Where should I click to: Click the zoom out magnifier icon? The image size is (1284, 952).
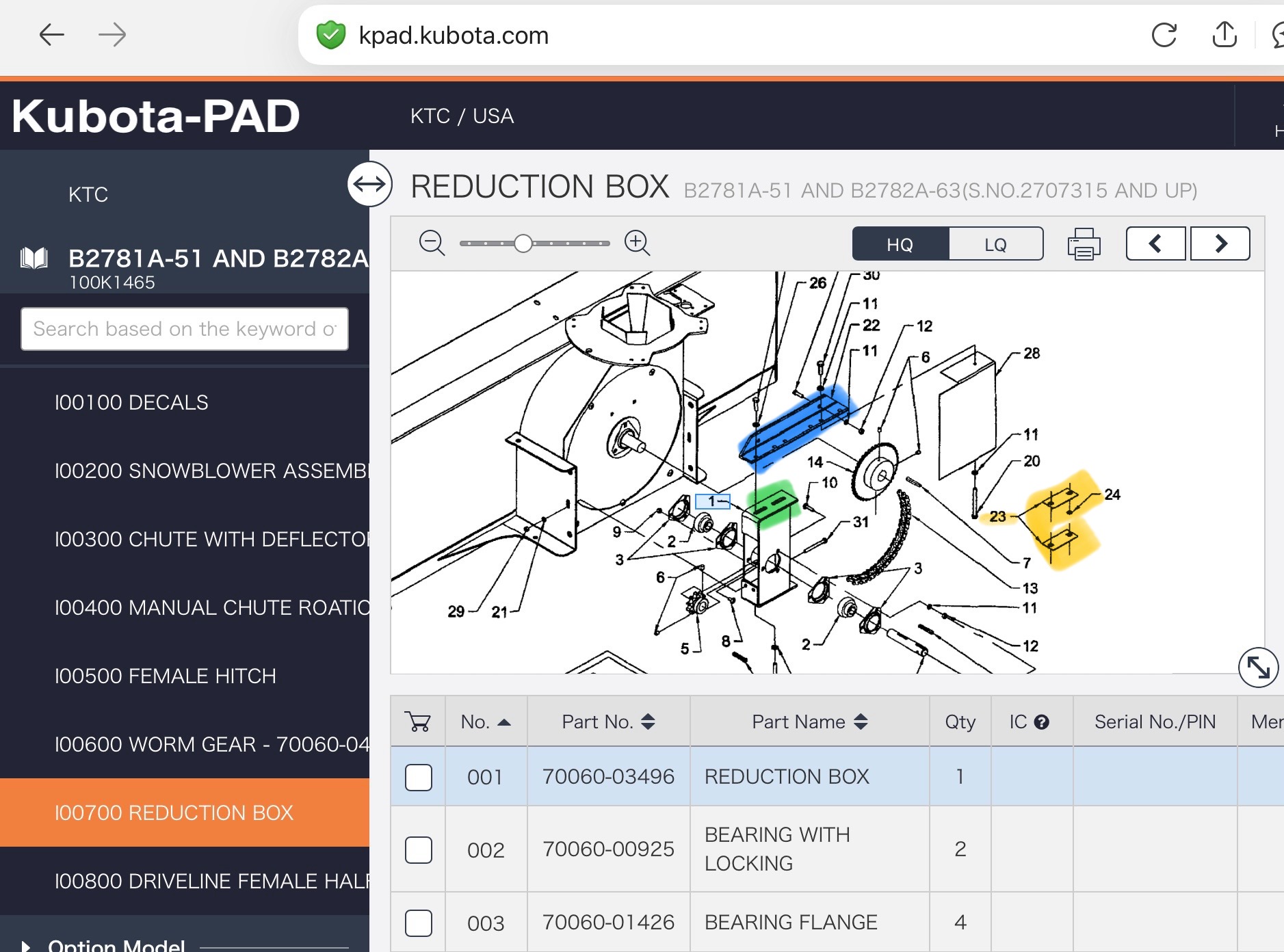tap(432, 243)
